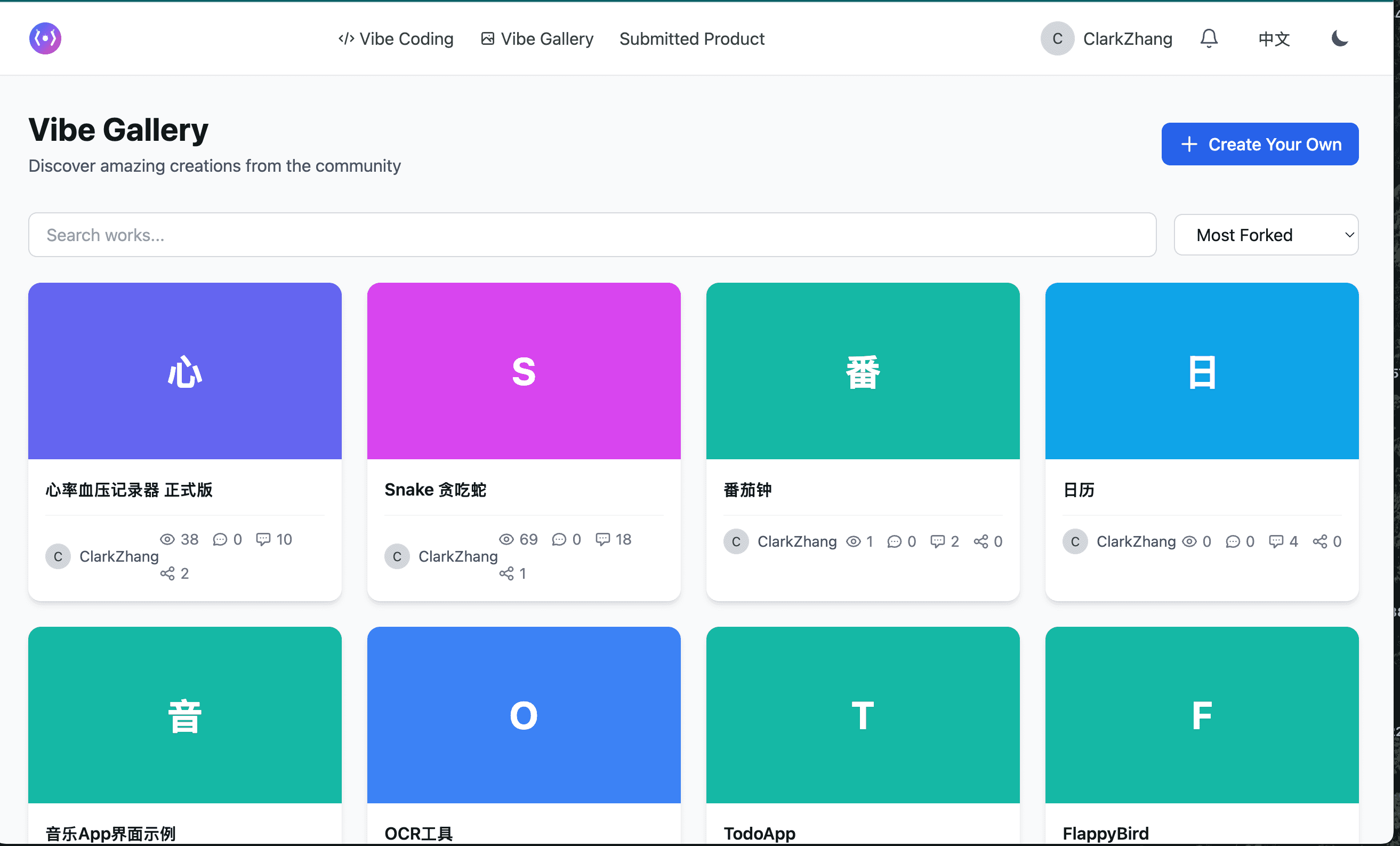The height and width of the screenshot is (846, 1400).
Task: Open the Submitted Product page
Action: point(691,38)
